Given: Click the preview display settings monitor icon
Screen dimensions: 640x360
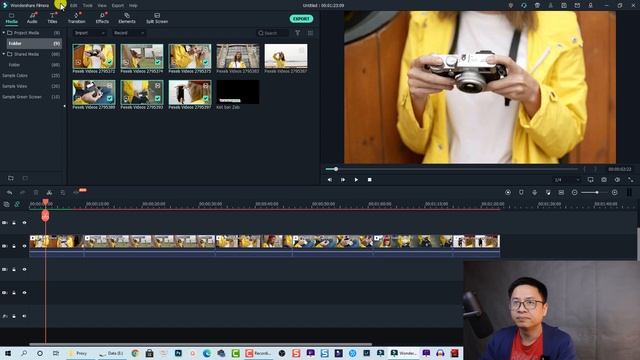Looking at the screenshot, I should point(591,180).
